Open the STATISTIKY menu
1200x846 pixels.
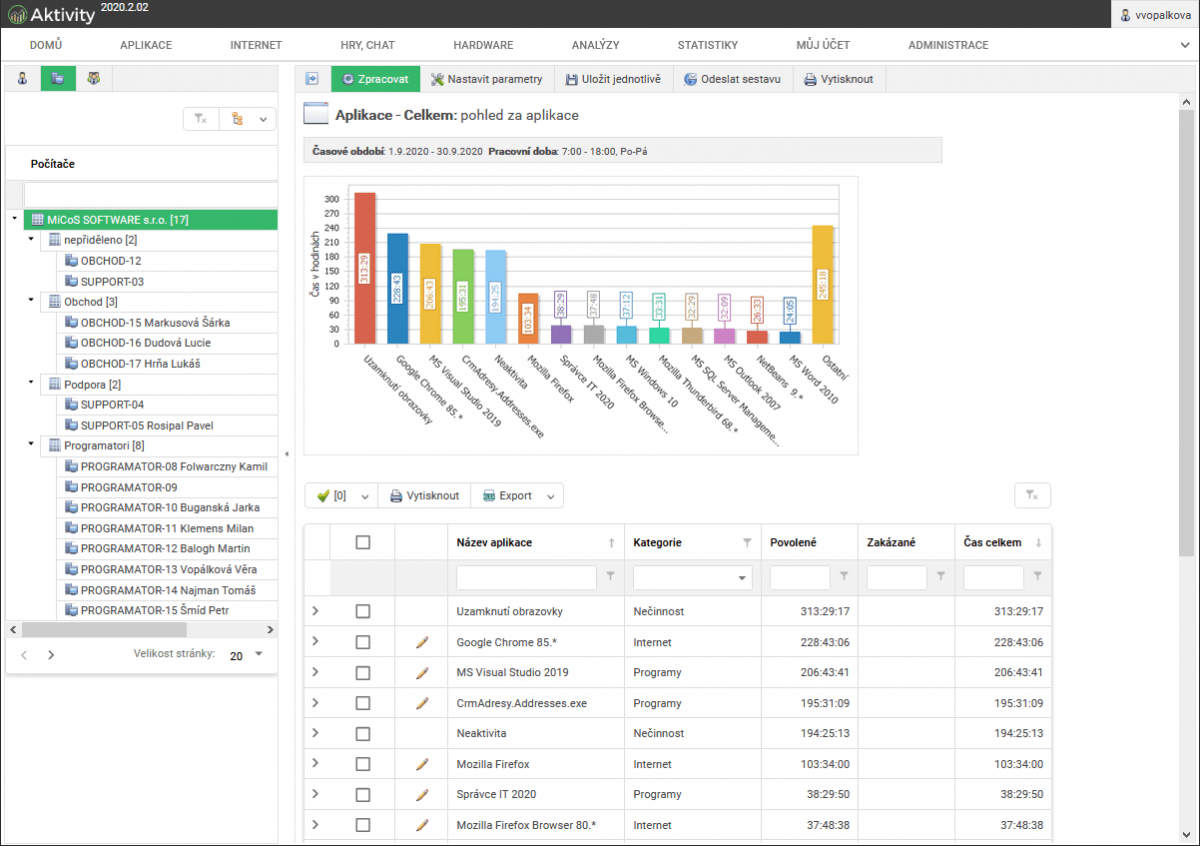pos(707,45)
